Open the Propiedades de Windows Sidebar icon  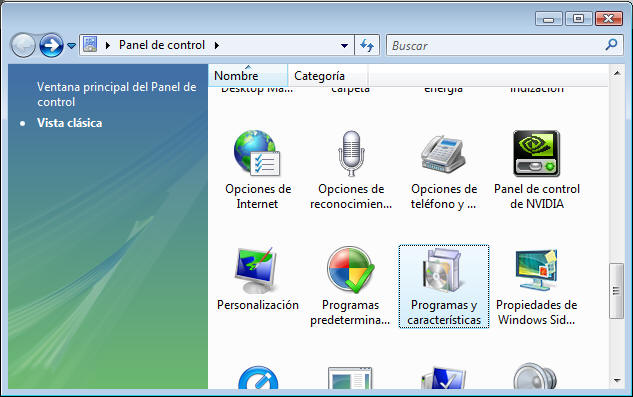(537, 270)
